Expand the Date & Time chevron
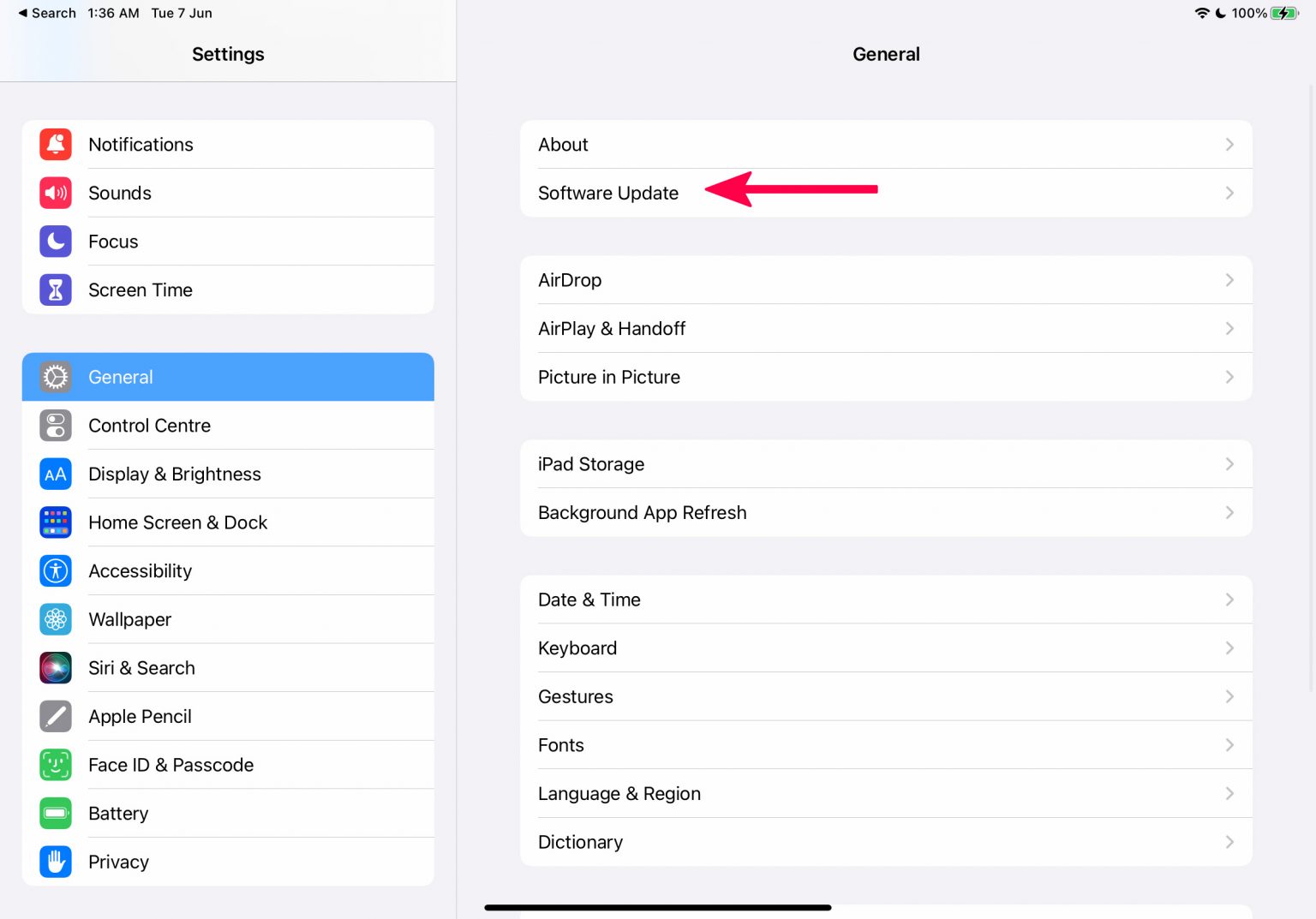This screenshot has width=1316, height=919. pyautogui.click(x=1229, y=600)
